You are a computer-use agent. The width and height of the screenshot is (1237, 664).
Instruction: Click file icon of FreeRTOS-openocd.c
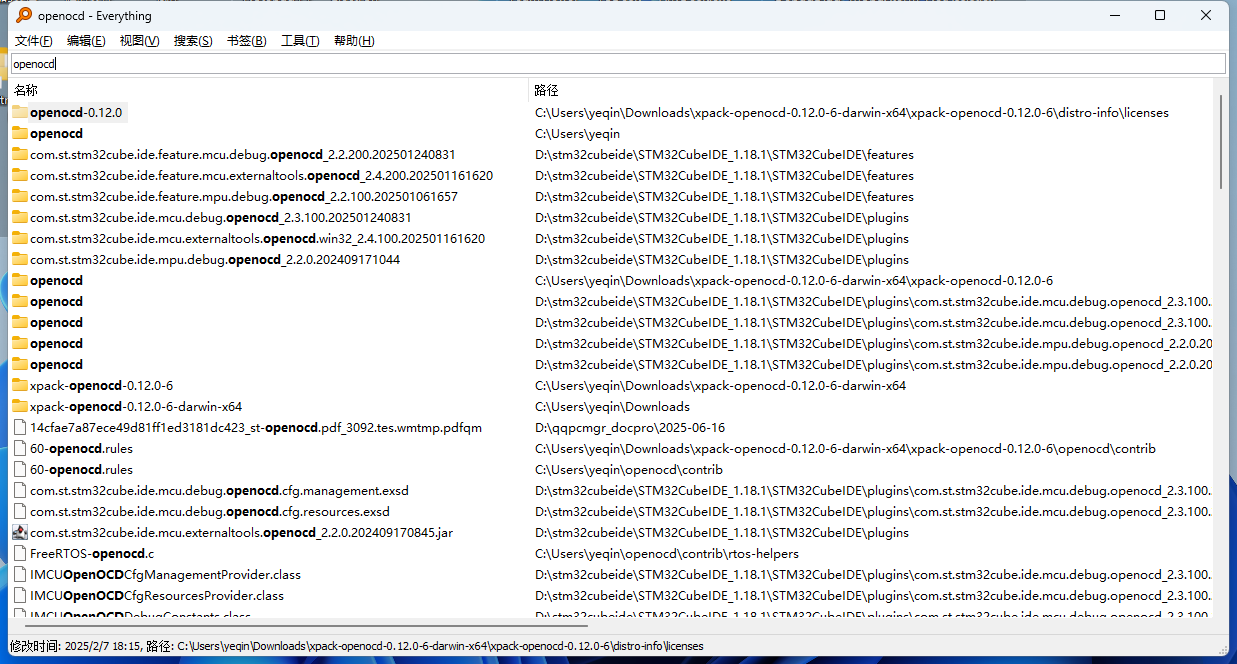point(20,553)
